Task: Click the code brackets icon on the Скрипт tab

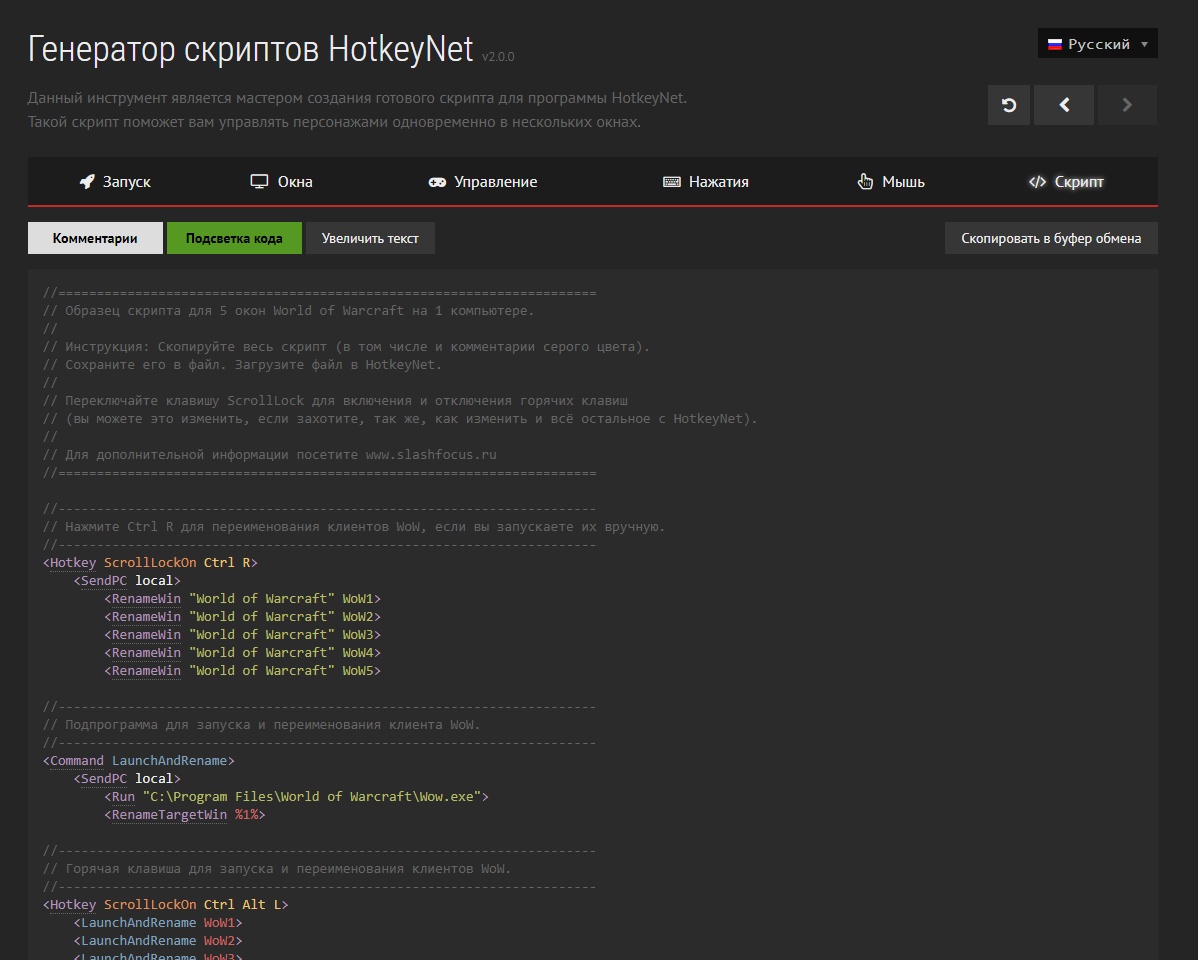Action: pyautogui.click(x=1037, y=182)
